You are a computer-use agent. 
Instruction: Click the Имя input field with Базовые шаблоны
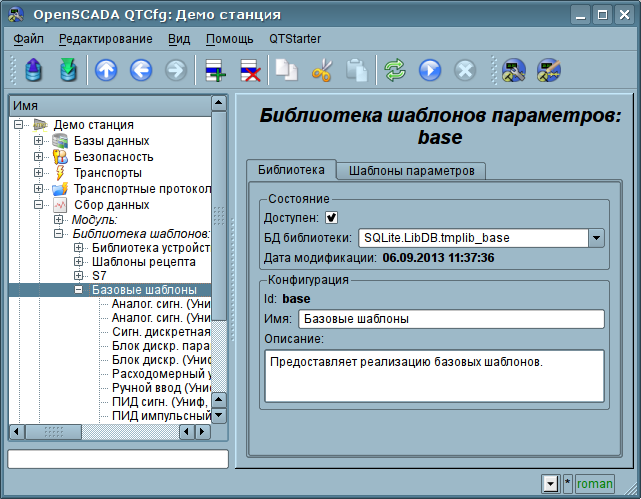coord(451,319)
